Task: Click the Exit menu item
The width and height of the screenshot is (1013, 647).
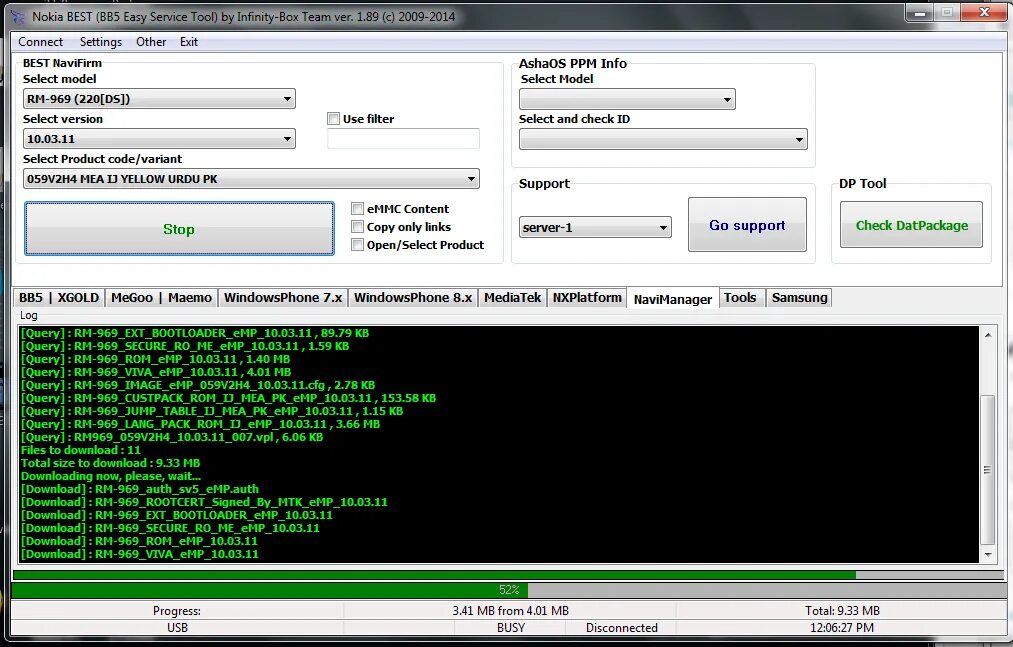Action: coord(189,42)
